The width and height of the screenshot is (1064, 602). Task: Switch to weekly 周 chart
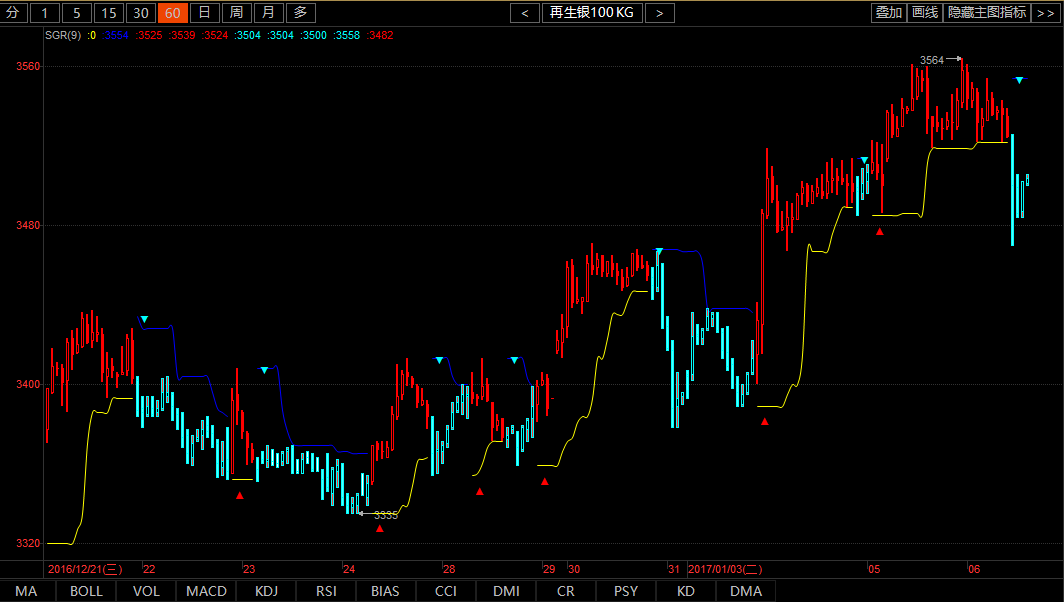point(237,13)
